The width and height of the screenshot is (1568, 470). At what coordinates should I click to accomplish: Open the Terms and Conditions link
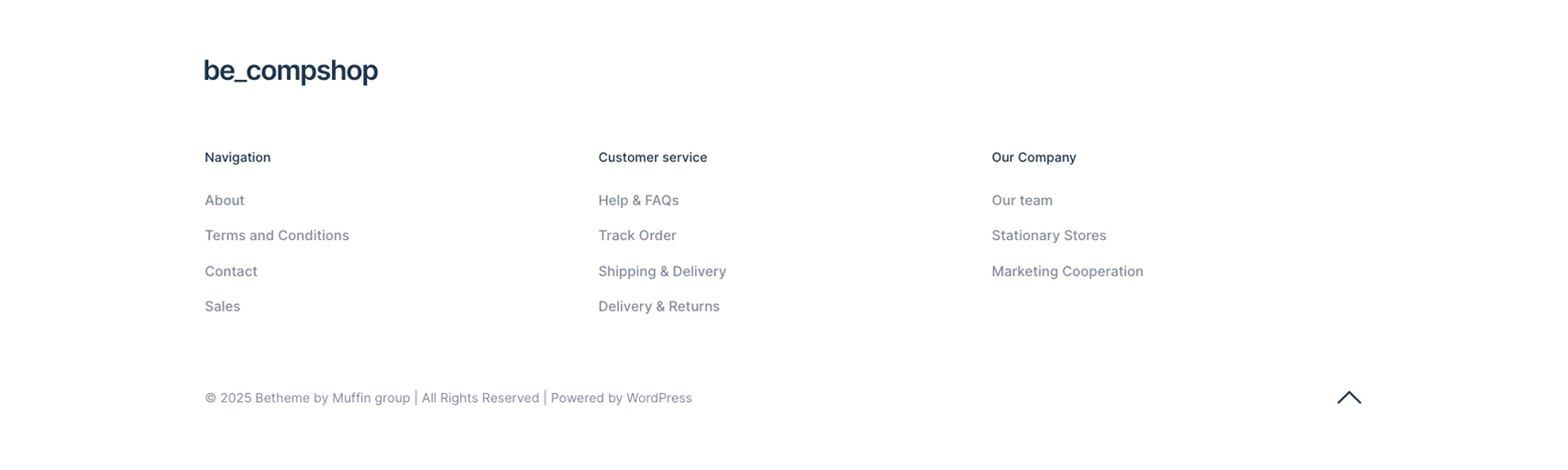pyautogui.click(x=277, y=235)
